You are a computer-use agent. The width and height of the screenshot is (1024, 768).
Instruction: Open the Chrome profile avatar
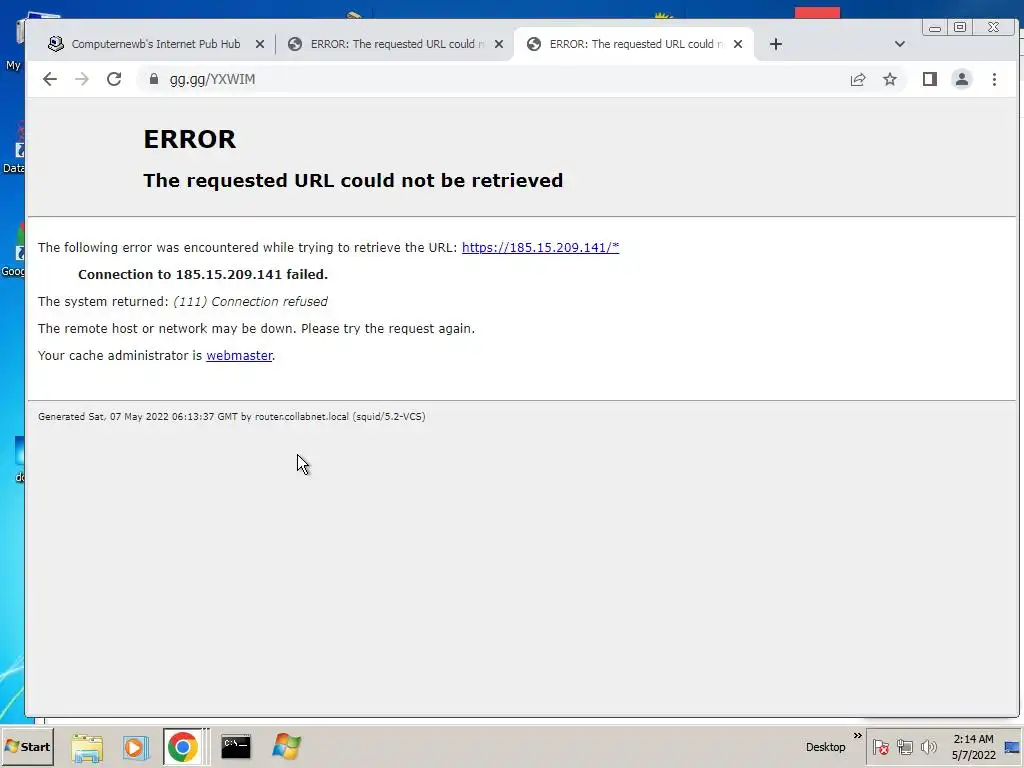pyautogui.click(x=961, y=80)
